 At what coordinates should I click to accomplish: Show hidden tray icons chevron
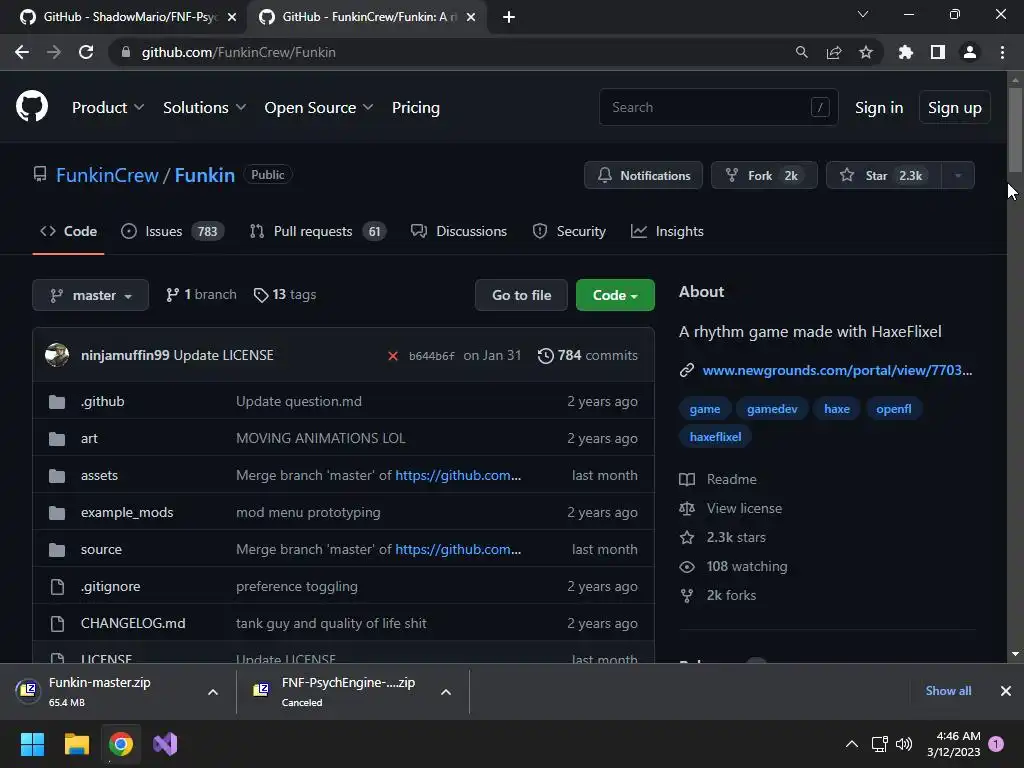852,744
